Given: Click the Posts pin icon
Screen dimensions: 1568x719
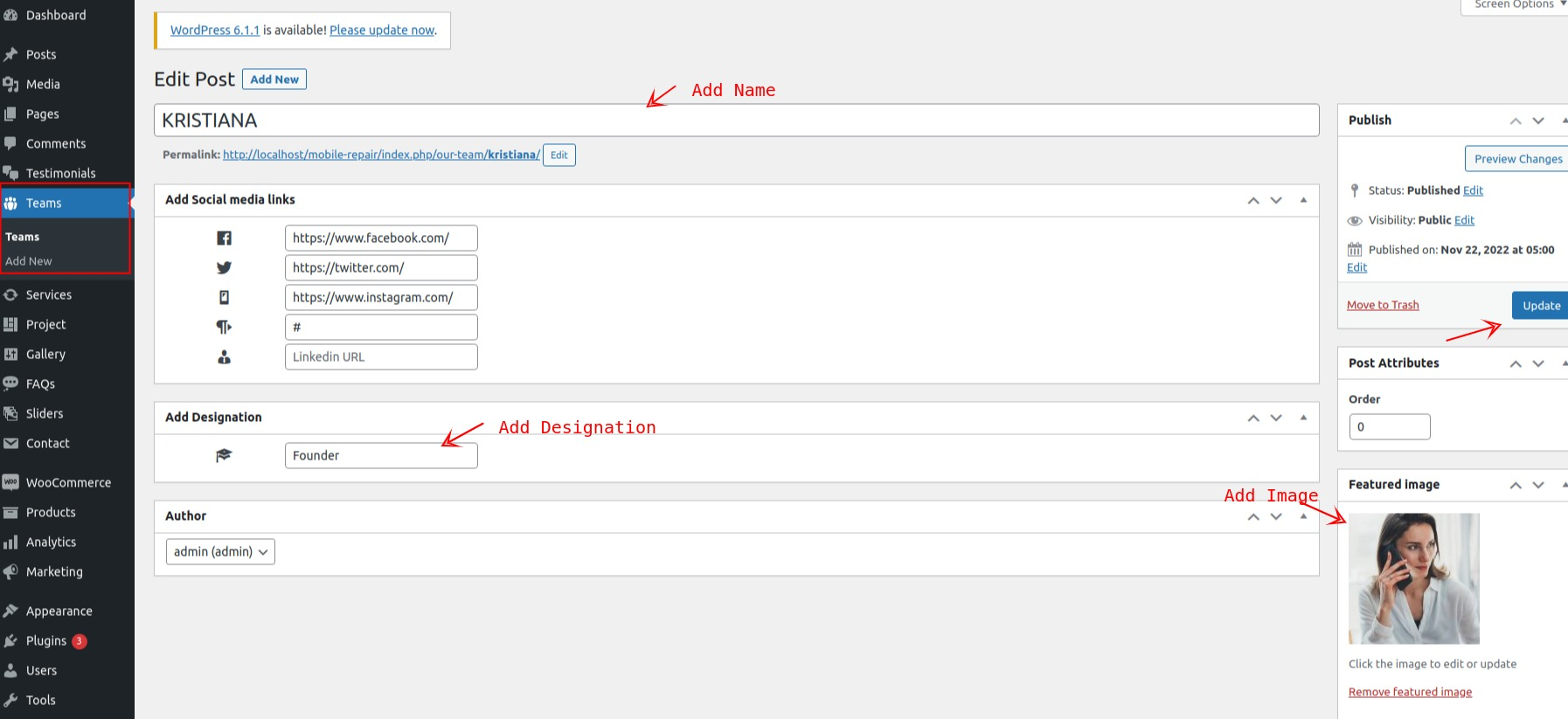Looking at the screenshot, I should (x=10, y=54).
